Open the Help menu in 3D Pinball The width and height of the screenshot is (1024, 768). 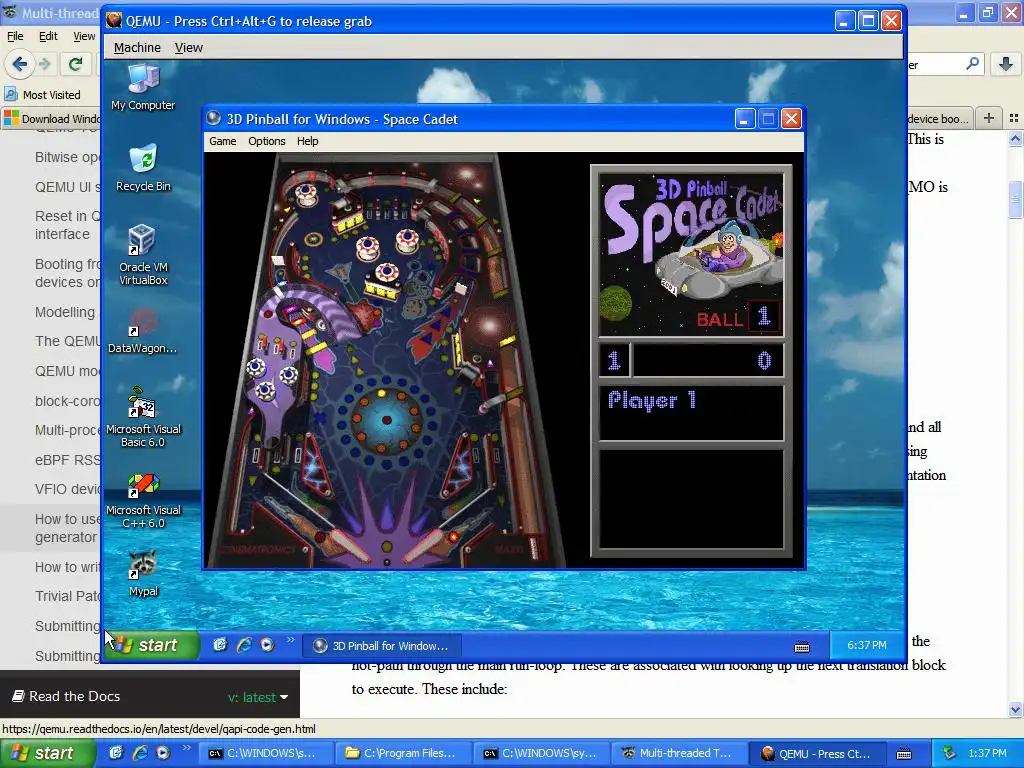coord(308,141)
